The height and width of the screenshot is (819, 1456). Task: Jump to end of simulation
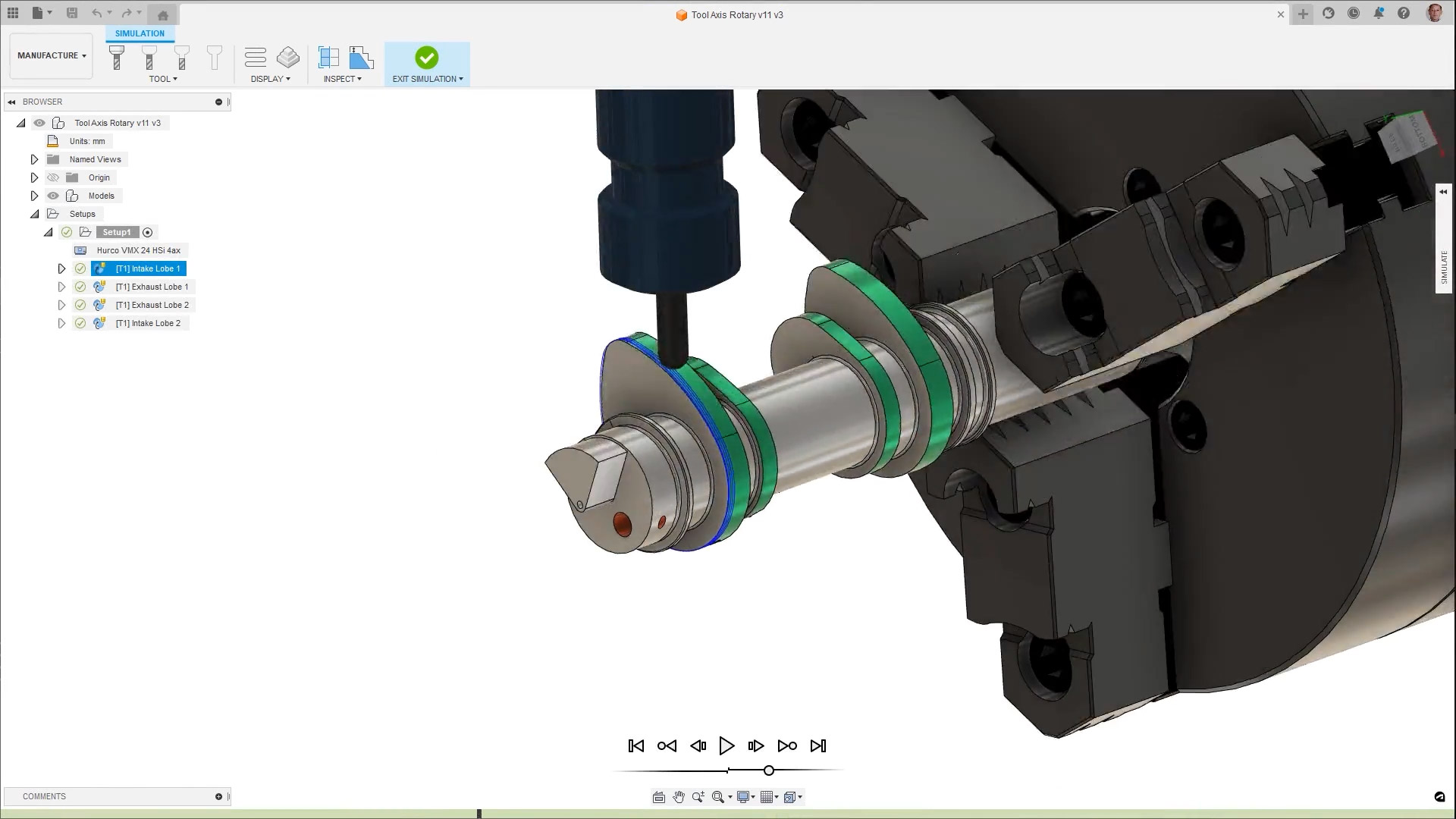pyautogui.click(x=817, y=746)
